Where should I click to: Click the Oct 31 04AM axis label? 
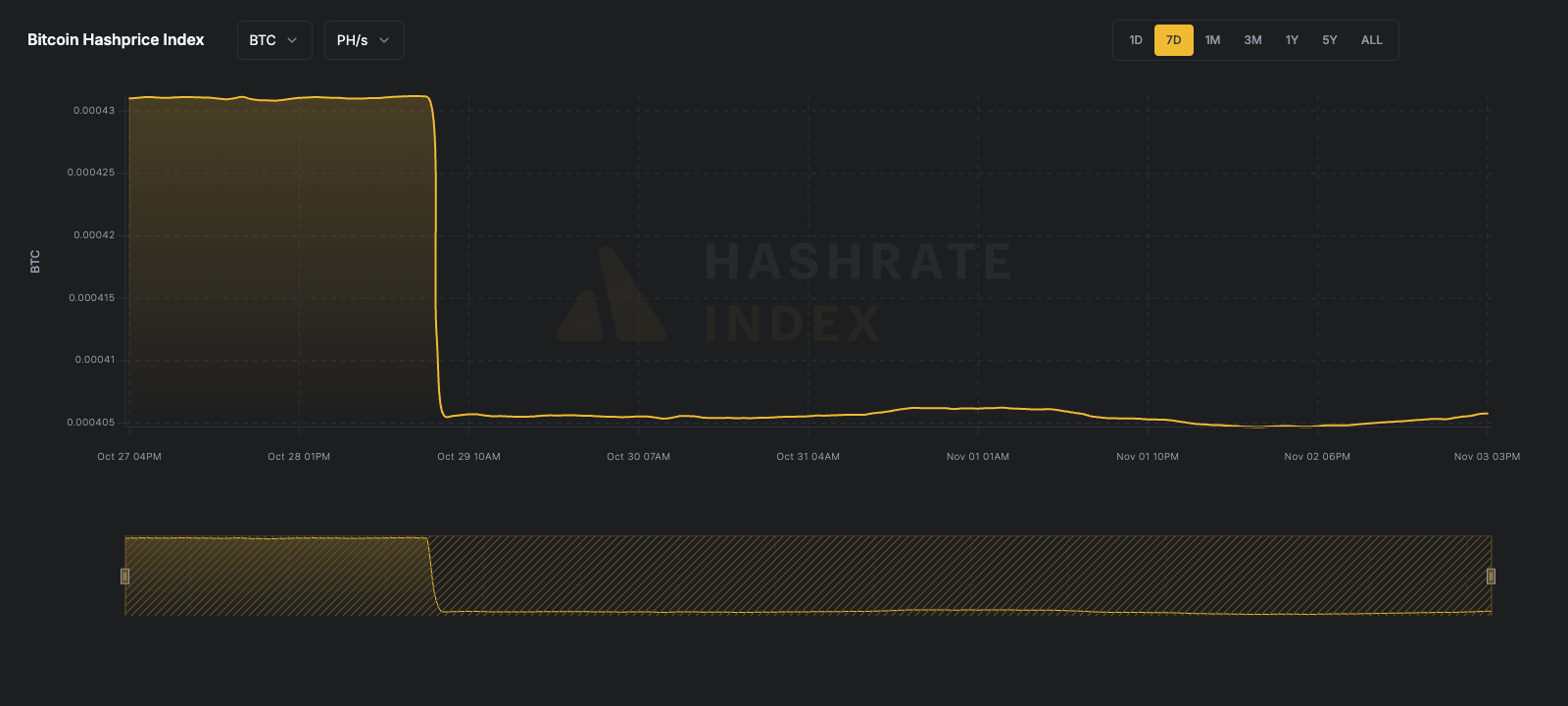coord(808,457)
